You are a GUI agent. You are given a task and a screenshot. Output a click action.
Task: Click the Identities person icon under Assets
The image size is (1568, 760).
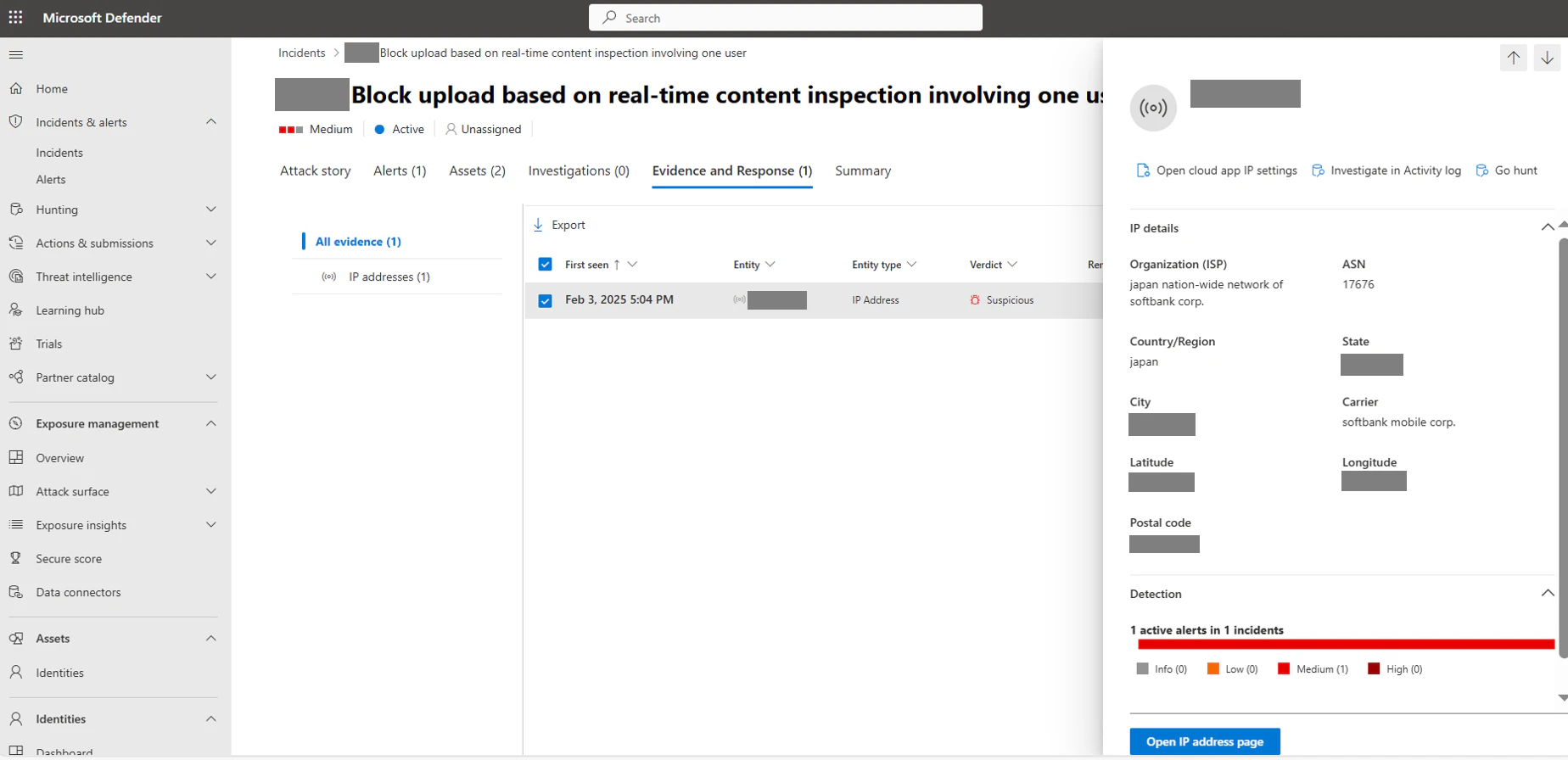coord(15,672)
